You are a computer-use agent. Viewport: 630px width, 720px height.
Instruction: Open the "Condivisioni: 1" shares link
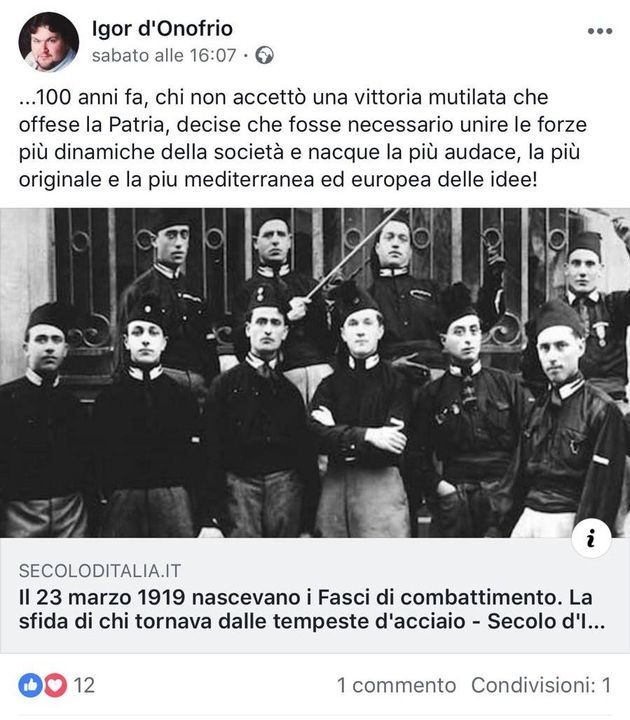pyautogui.click(x=541, y=685)
